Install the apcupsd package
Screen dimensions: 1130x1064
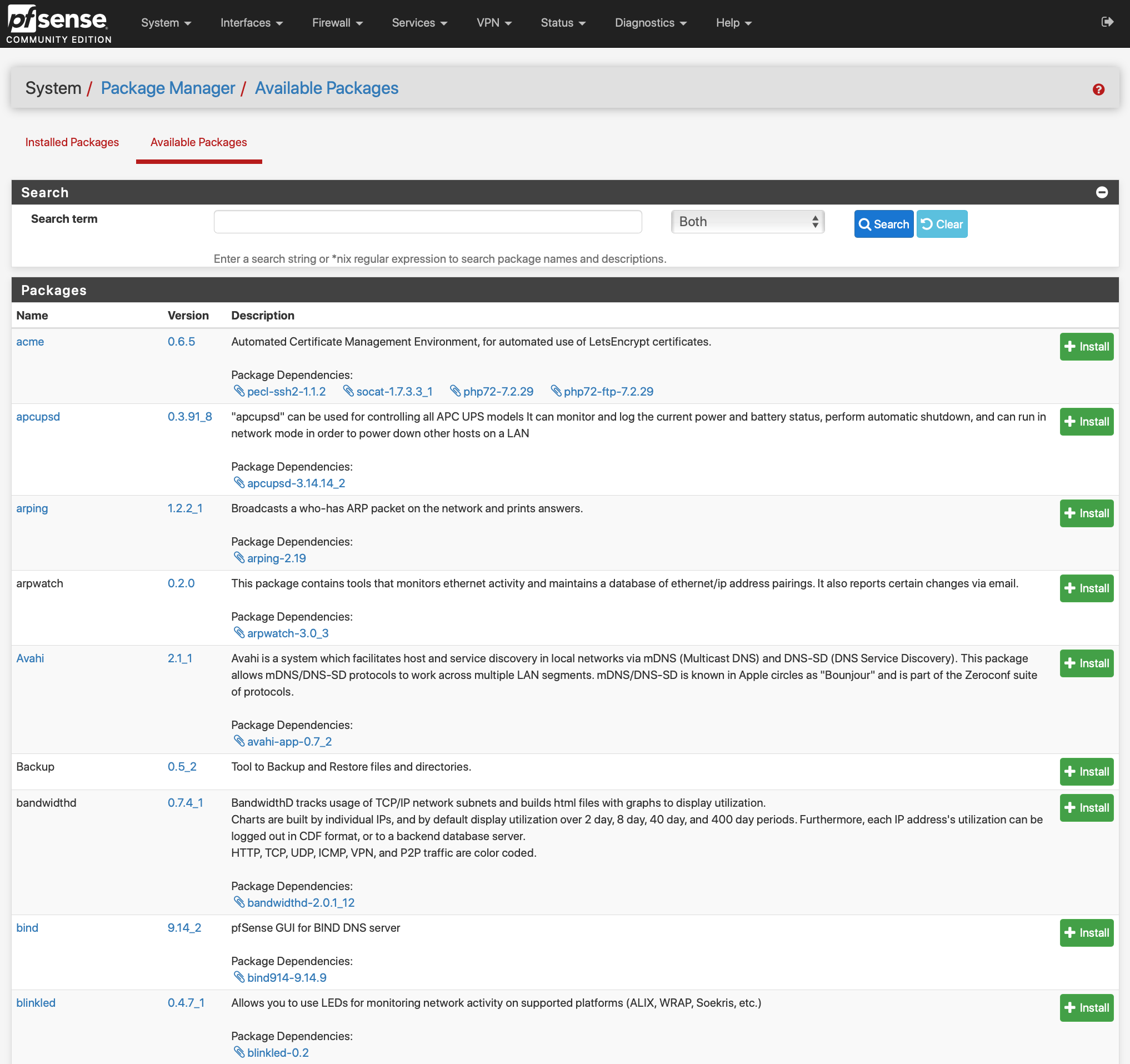pos(1086,422)
